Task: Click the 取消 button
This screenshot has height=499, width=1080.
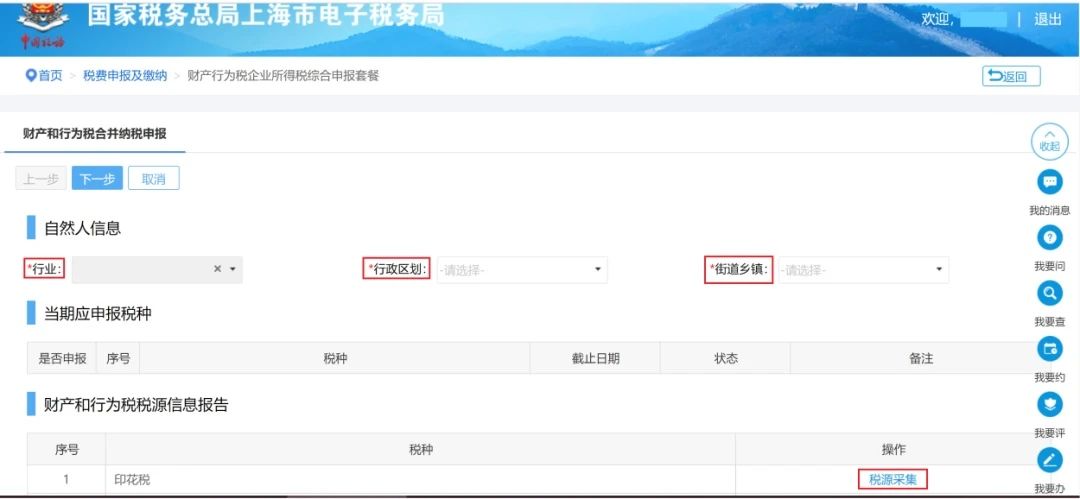Action: [154, 179]
